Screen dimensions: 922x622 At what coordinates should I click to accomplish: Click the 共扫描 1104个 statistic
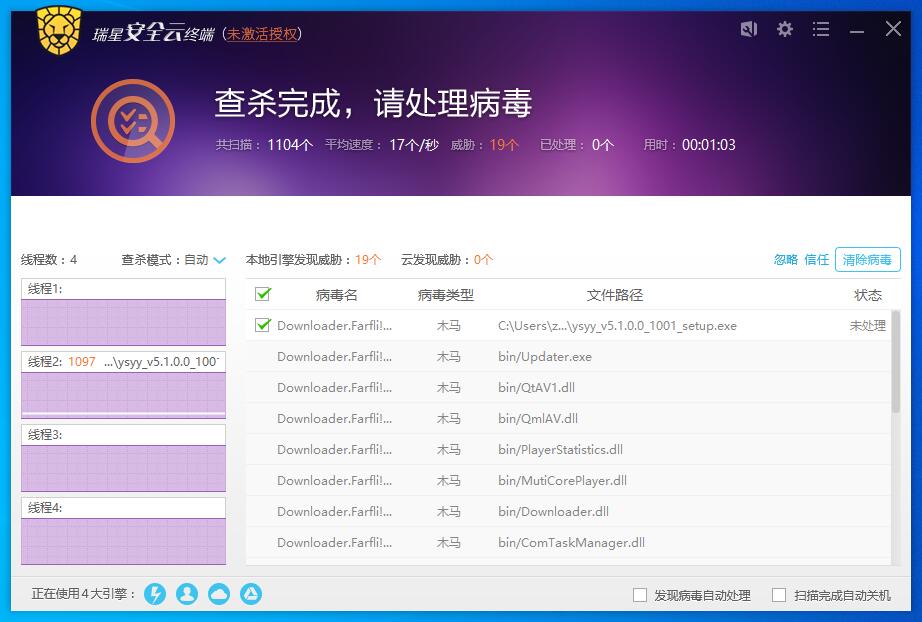[264, 145]
